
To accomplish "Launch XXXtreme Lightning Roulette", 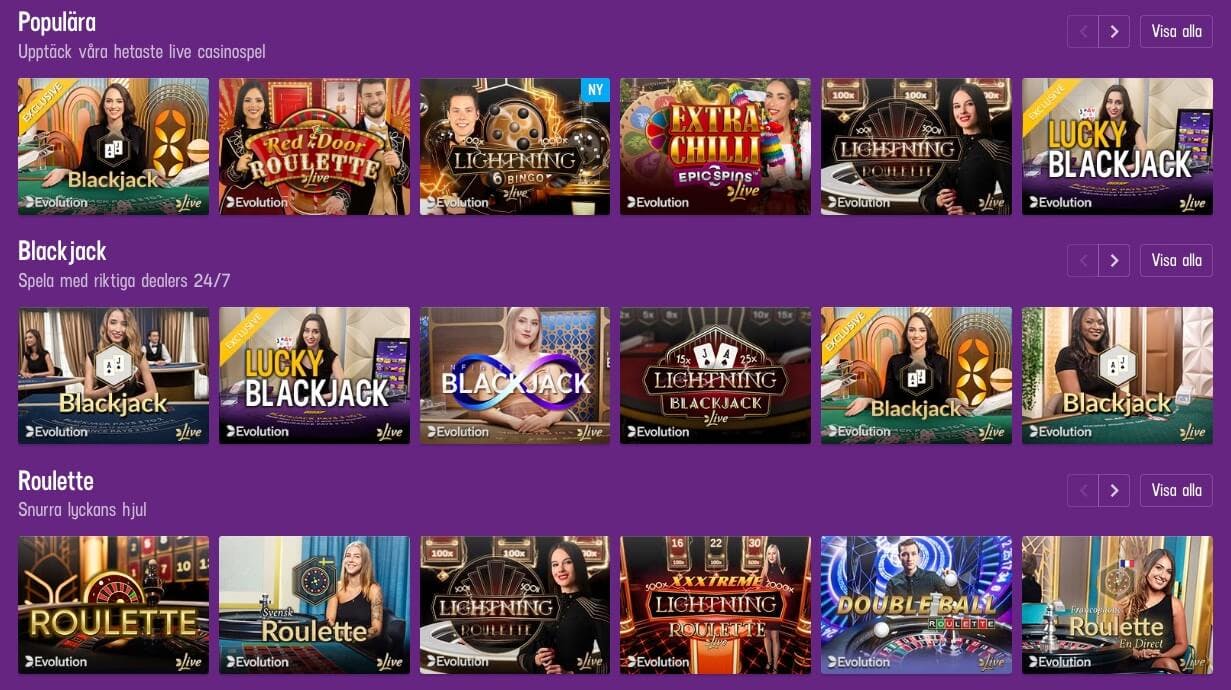I will [x=715, y=605].
